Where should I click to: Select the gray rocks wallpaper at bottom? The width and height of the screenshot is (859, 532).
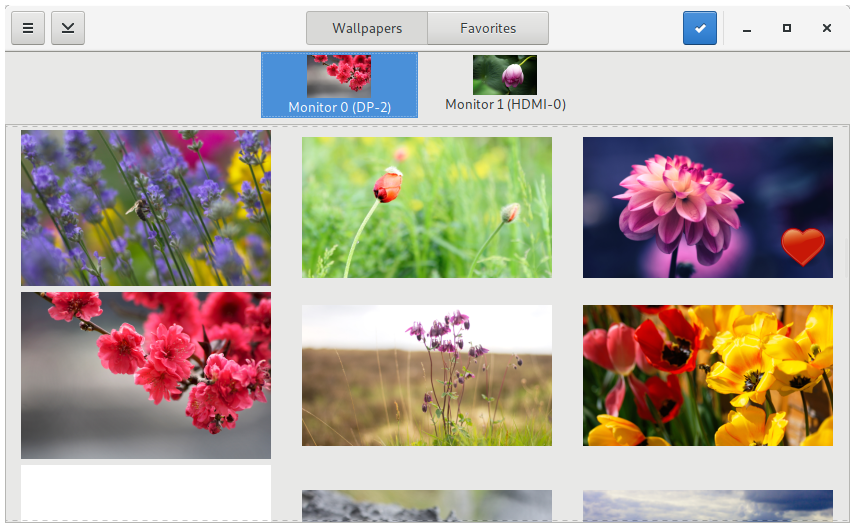pyautogui.click(x=427, y=505)
